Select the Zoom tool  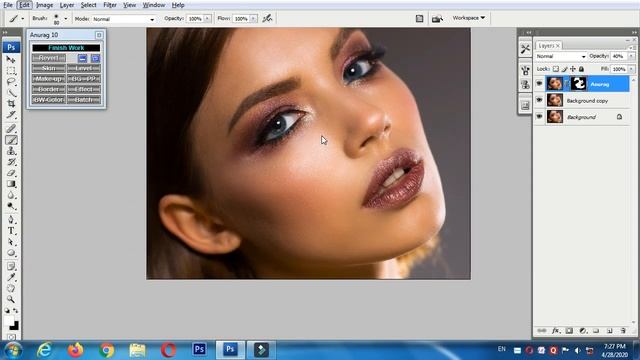point(11,299)
